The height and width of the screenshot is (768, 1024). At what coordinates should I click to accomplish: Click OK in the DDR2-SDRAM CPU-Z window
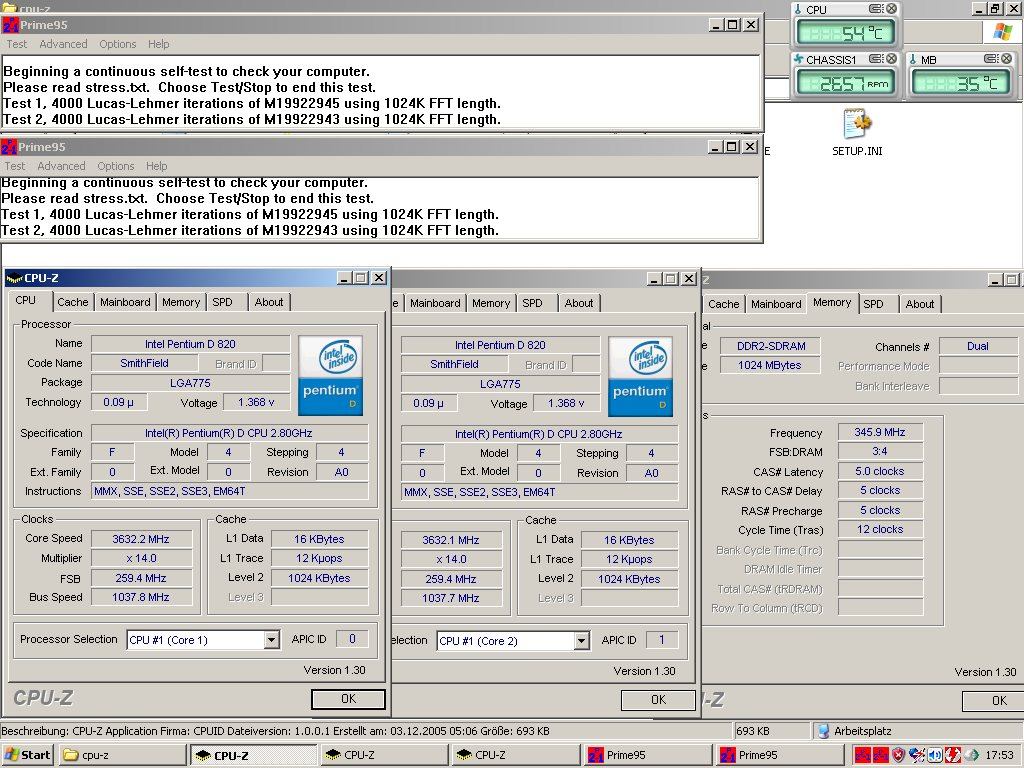[x=993, y=701]
